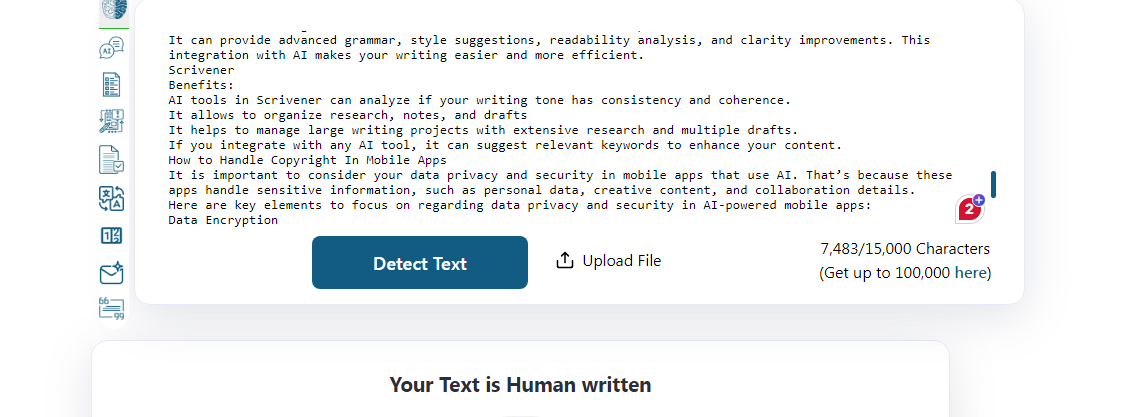The width and height of the screenshot is (1129, 417).
Task: Open the document checkmark tool icon
Action: point(112,159)
